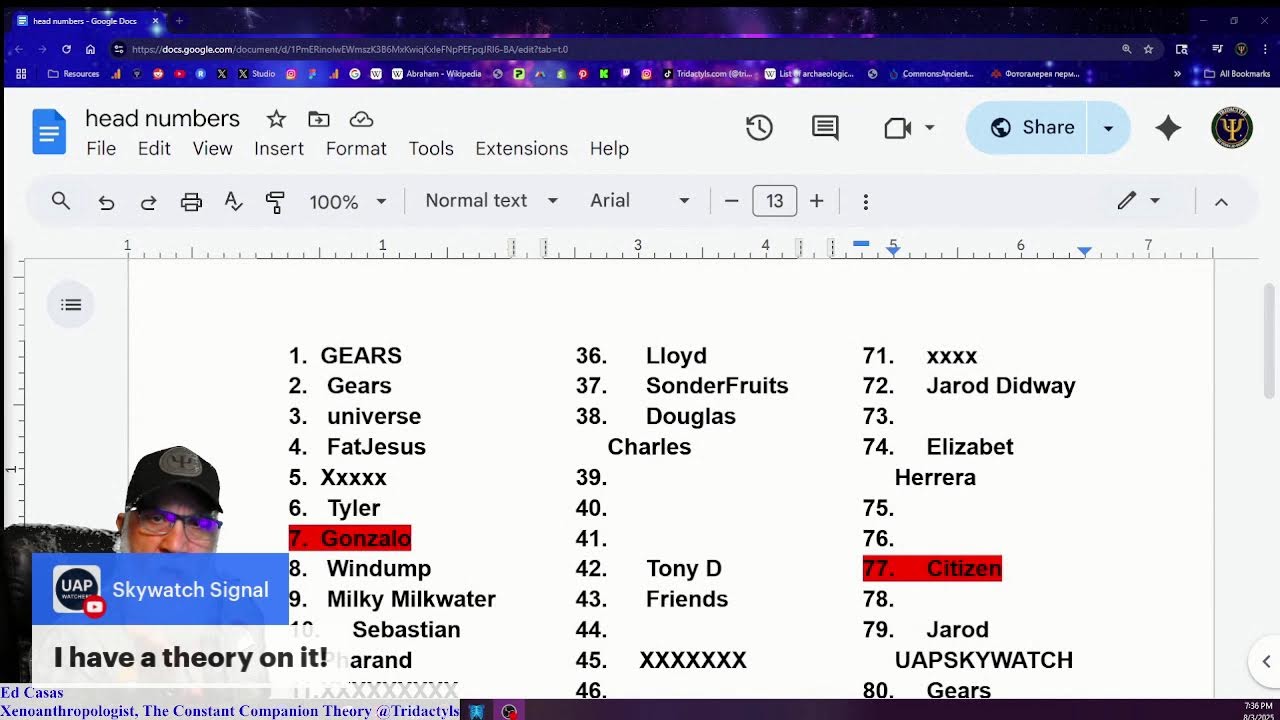
Task: Open the comments icon
Action: pos(825,127)
